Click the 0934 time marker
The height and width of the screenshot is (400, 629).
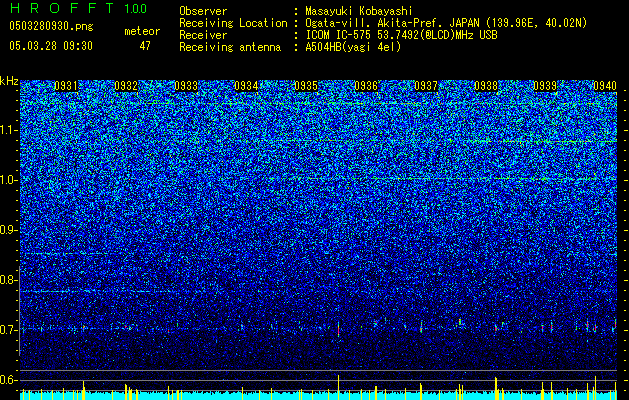click(246, 86)
